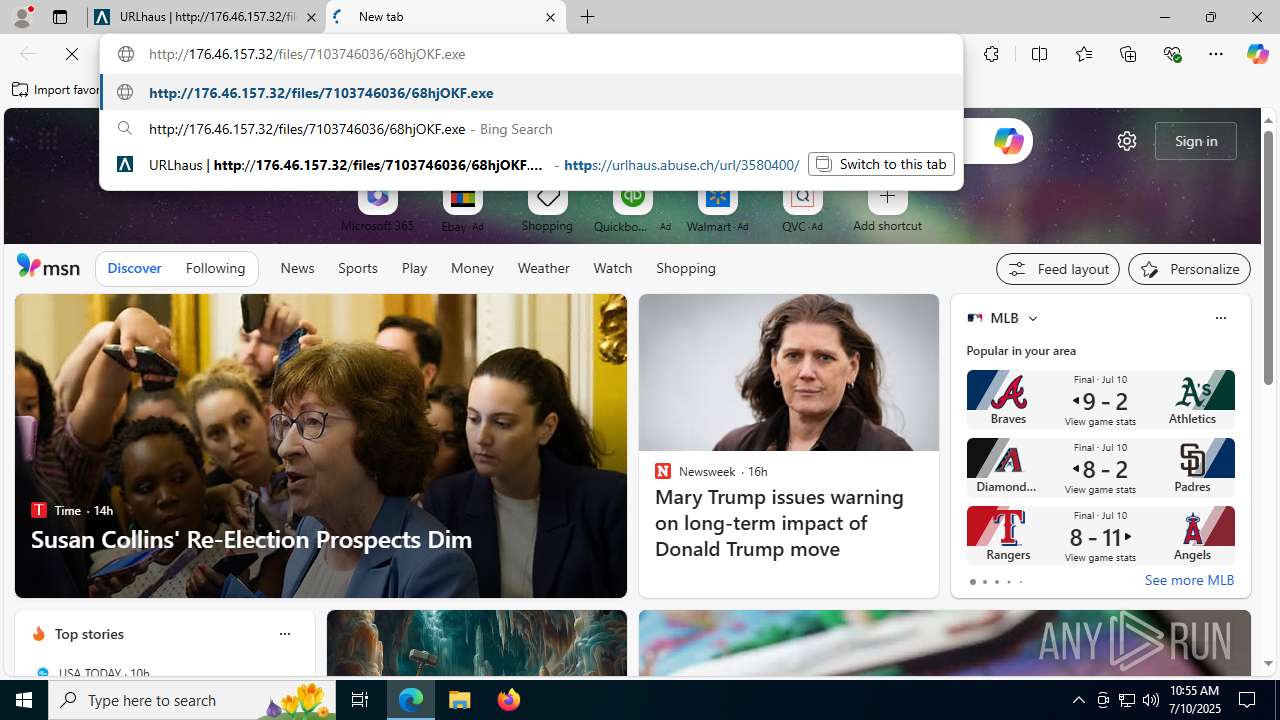Show hidden tray icons
The width and height of the screenshot is (1280, 720).
[1078, 700]
